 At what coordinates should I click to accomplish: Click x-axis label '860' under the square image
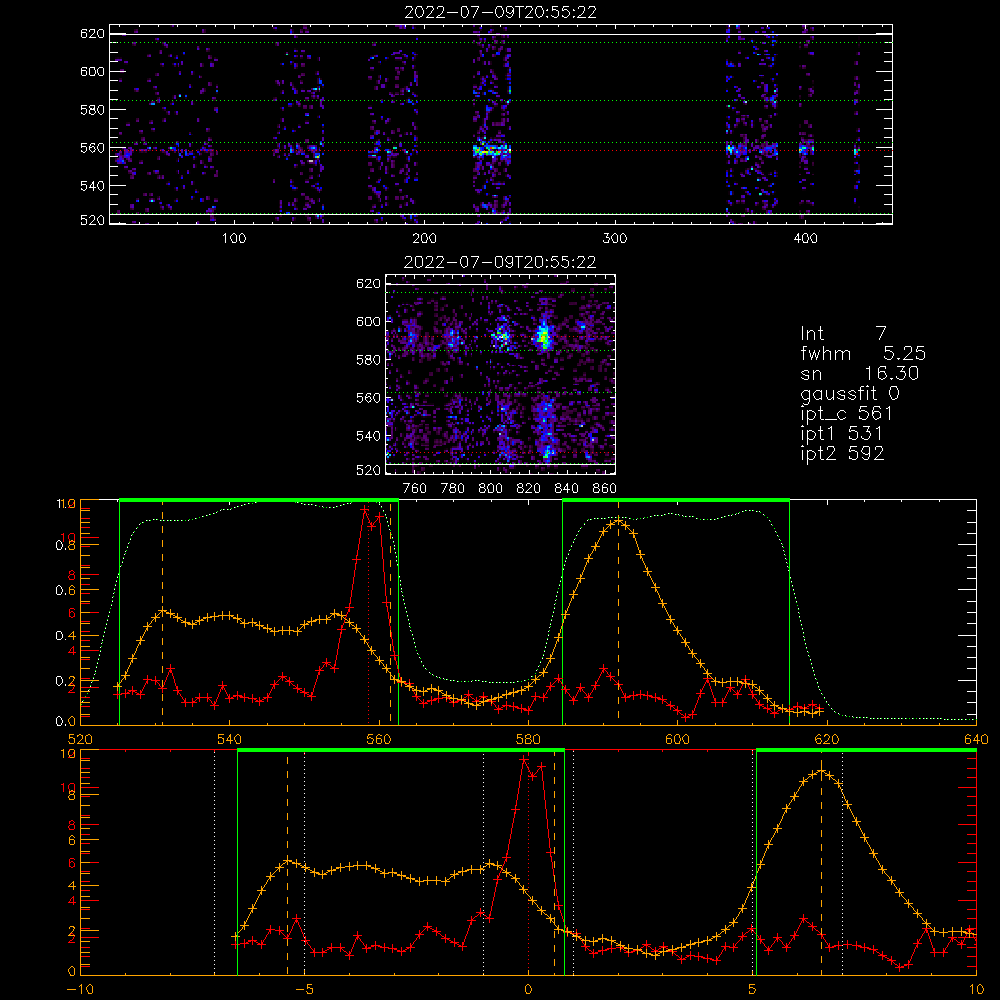point(605,489)
